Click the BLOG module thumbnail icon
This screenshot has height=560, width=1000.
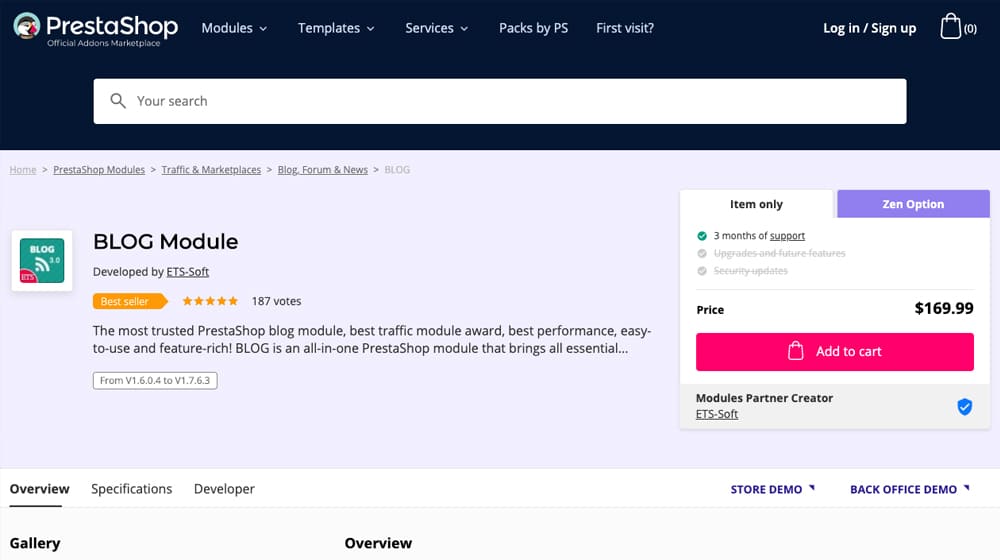coord(42,260)
